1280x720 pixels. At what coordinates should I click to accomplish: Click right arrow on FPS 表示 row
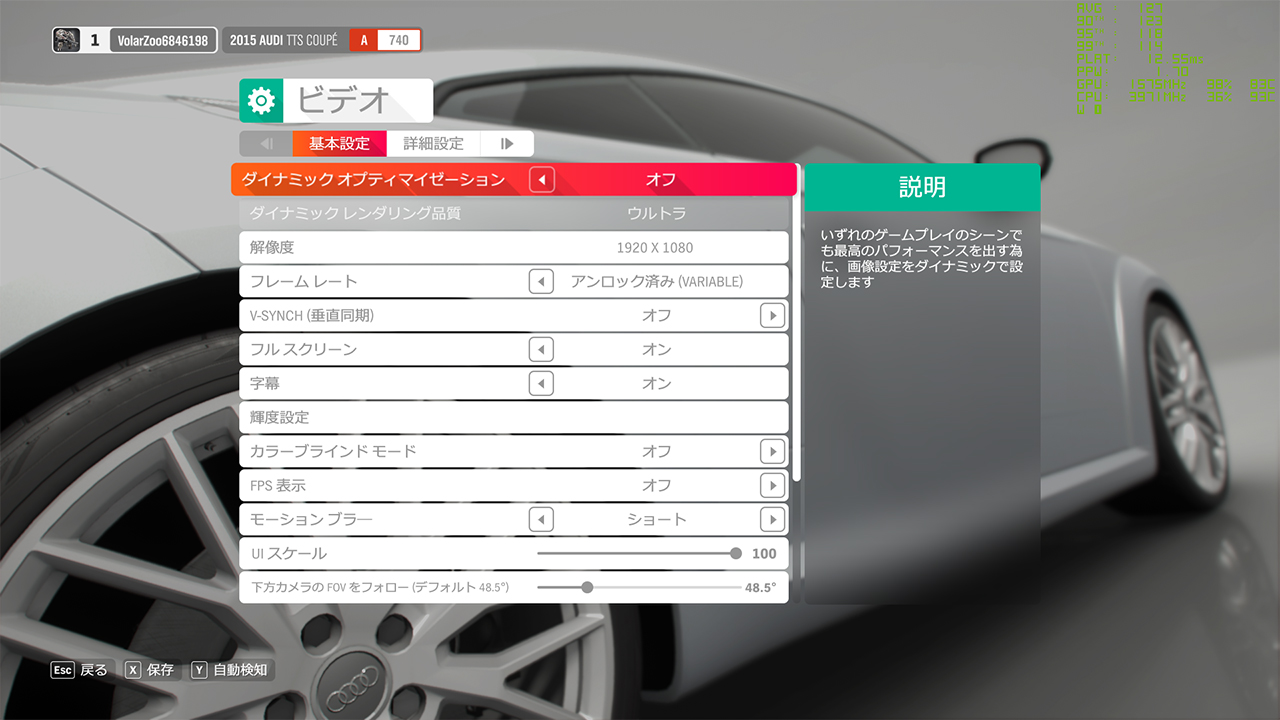click(772, 485)
